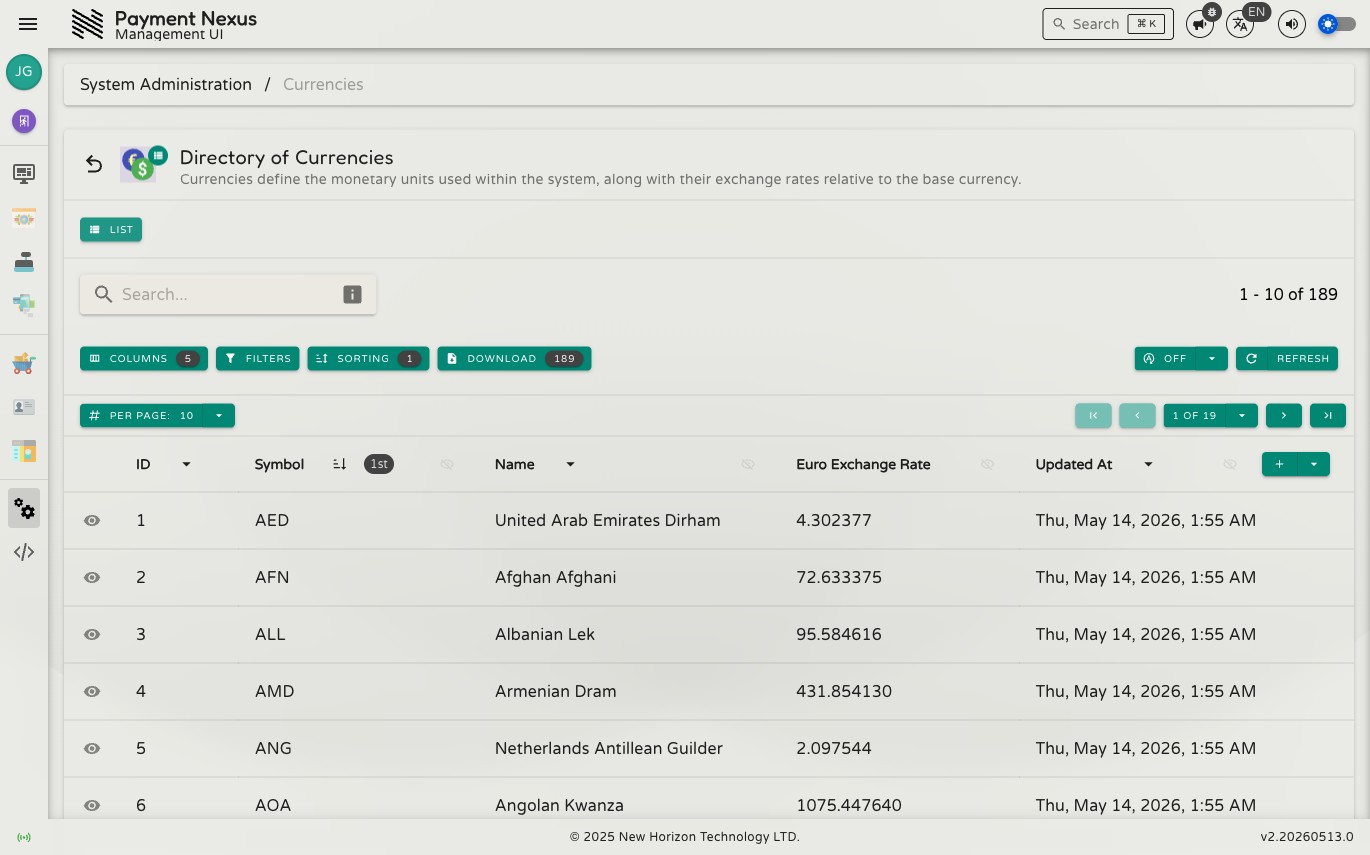
Task: Open the shopping cart sidebar icon
Action: [x=24, y=363]
